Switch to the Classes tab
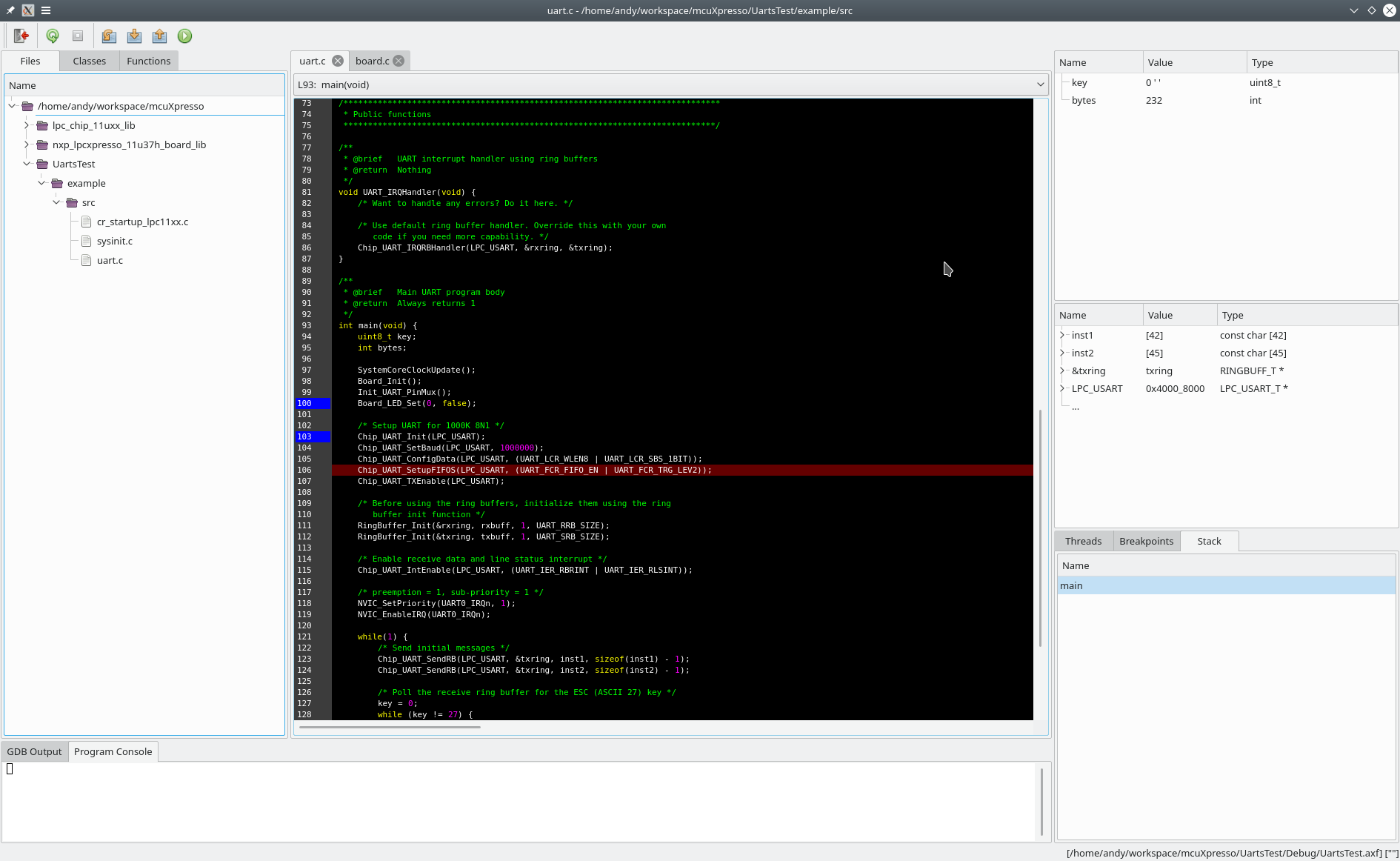Screen dimensions: 1400x861 pyautogui.click(x=89, y=61)
